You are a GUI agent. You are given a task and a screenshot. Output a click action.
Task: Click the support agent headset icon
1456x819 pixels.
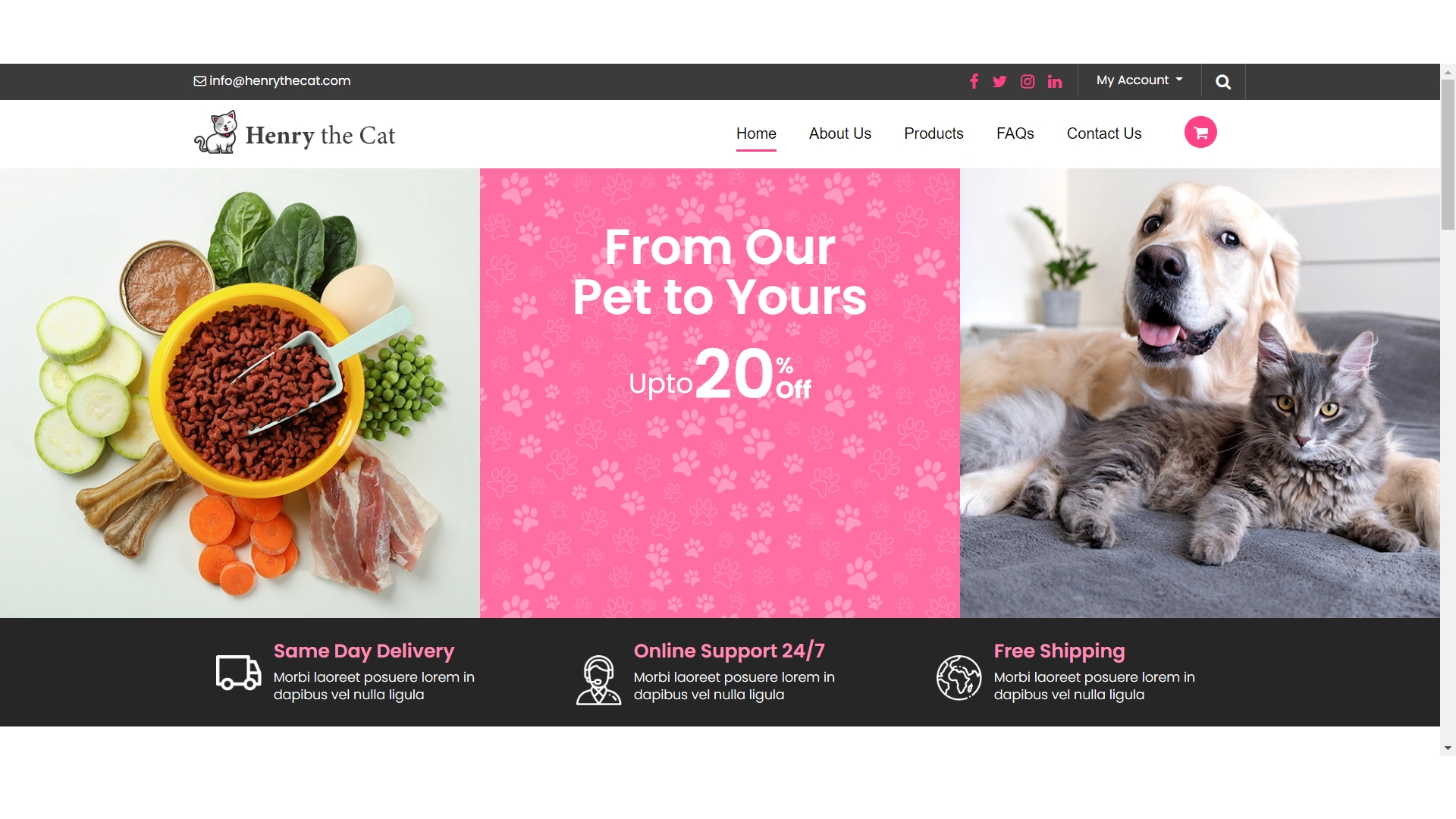point(598,680)
